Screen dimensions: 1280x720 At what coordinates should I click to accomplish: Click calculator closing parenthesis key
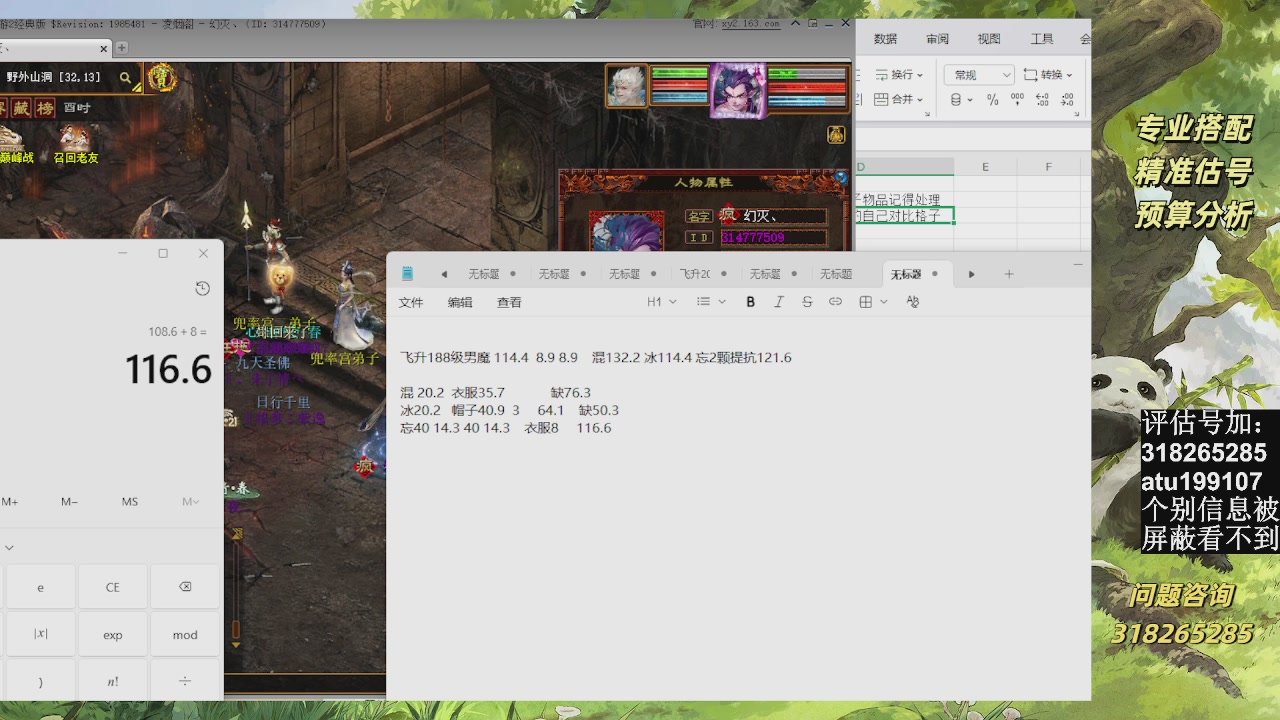coord(40,682)
